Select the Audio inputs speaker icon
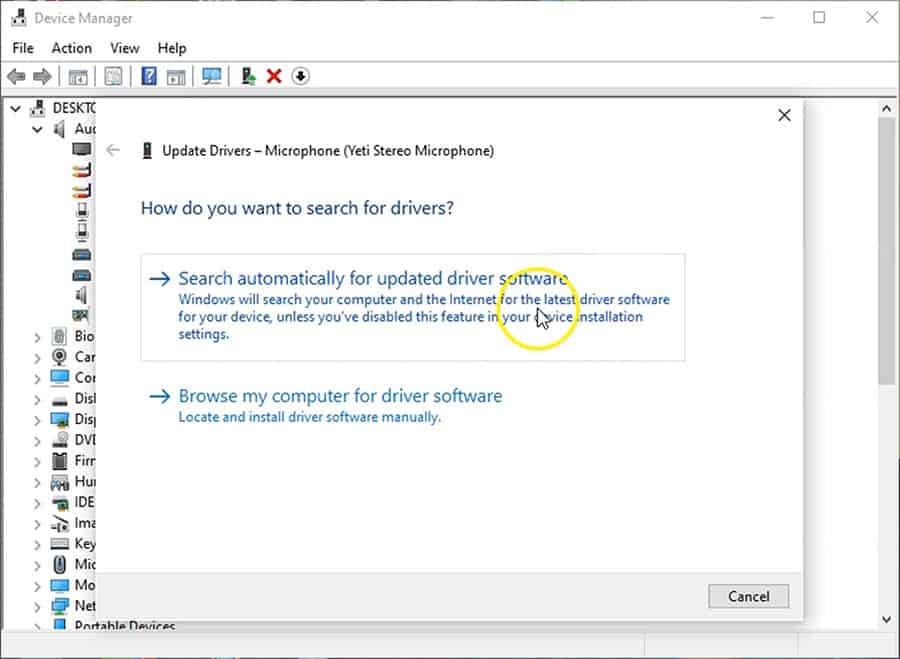Image resolution: width=900 pixels, height=659 pixels. 59,129
